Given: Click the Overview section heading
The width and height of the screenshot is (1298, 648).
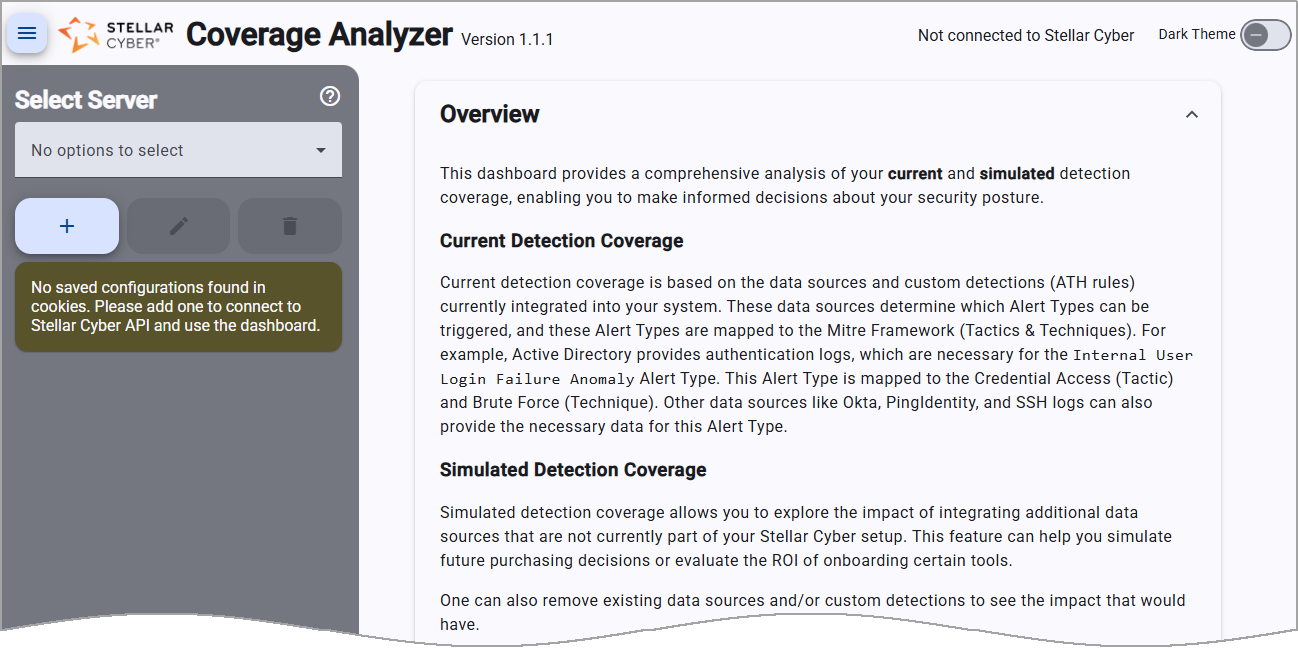Looking at the screenshot, I should click(490, 114).
